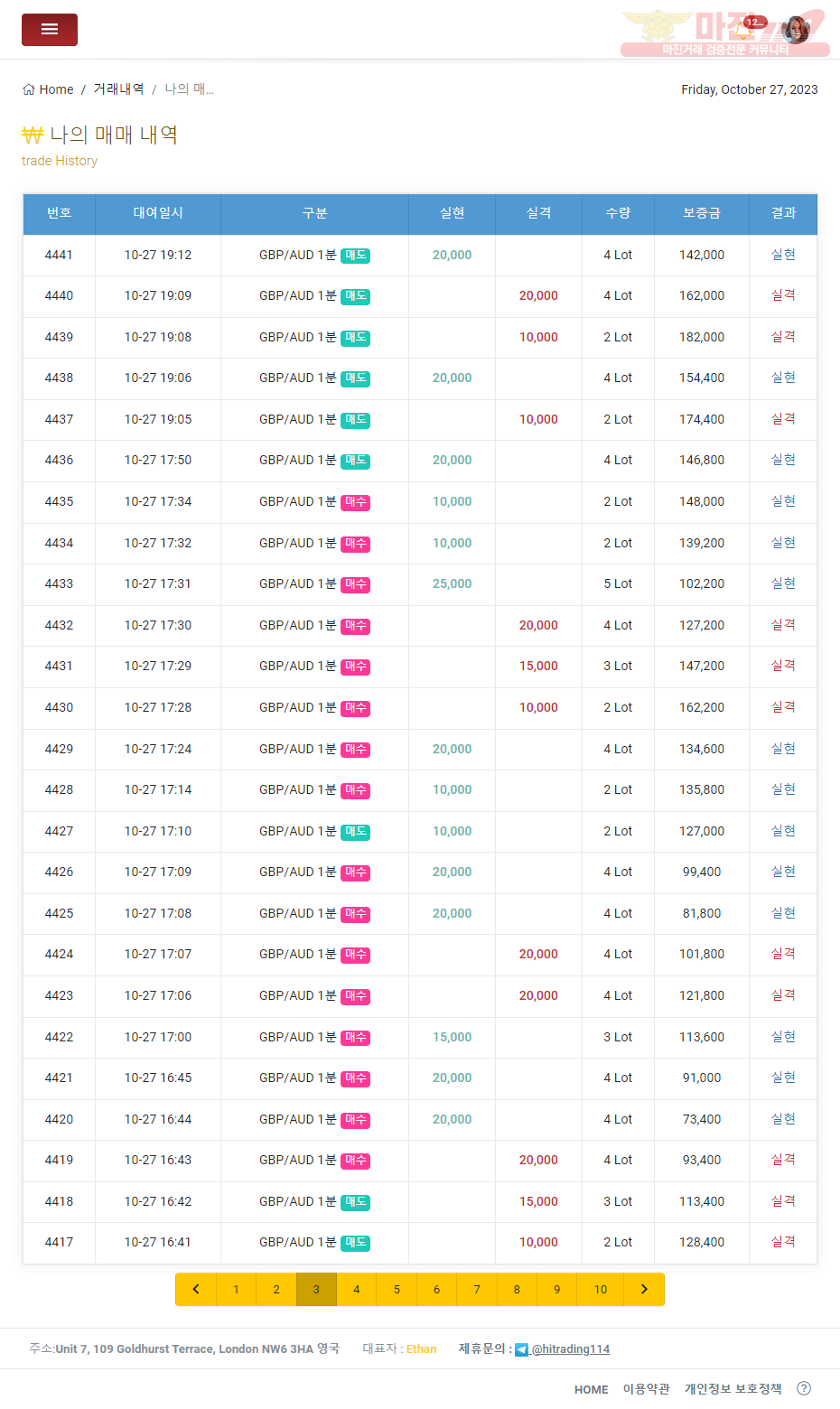Select page 1 in pagination

(236, 1290)
